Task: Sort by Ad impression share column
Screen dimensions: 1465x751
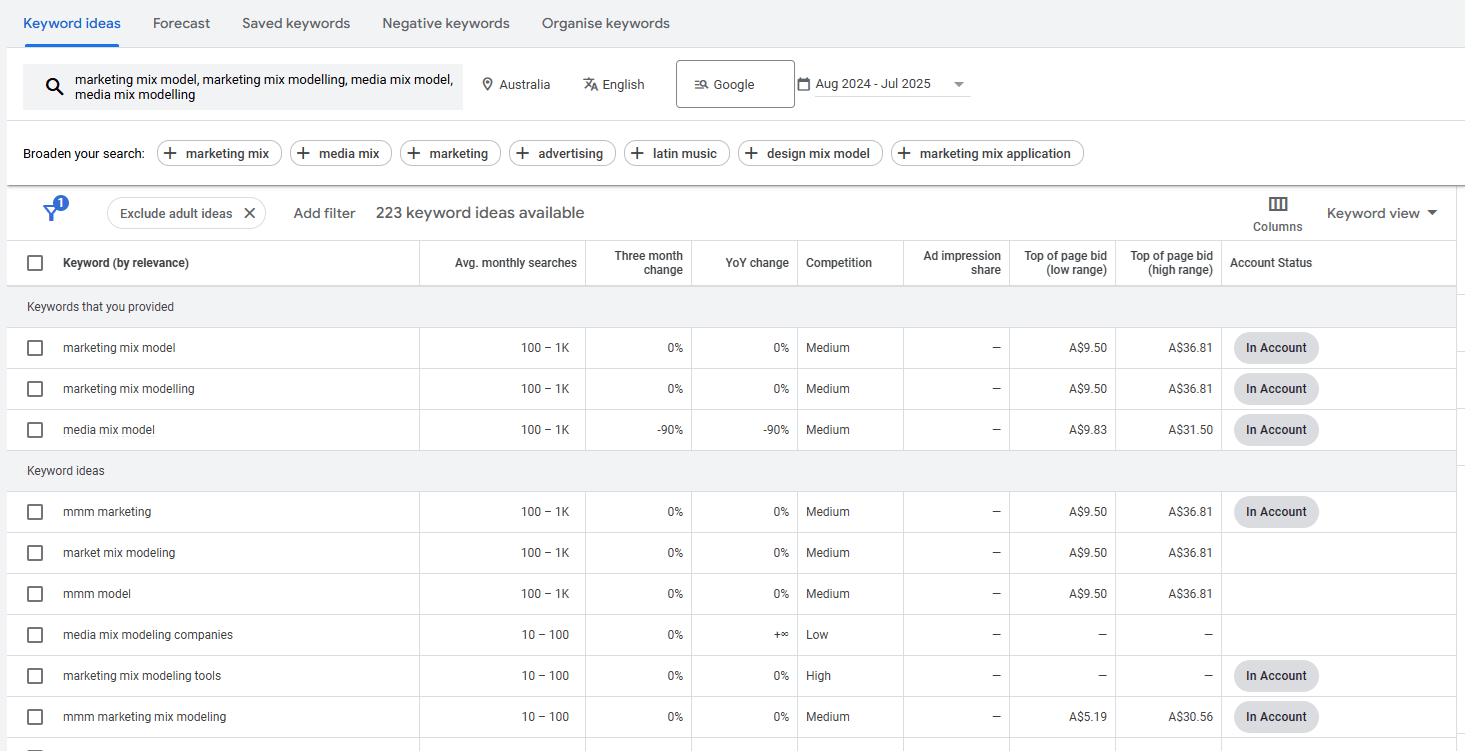Action: [x=962, y=263]
